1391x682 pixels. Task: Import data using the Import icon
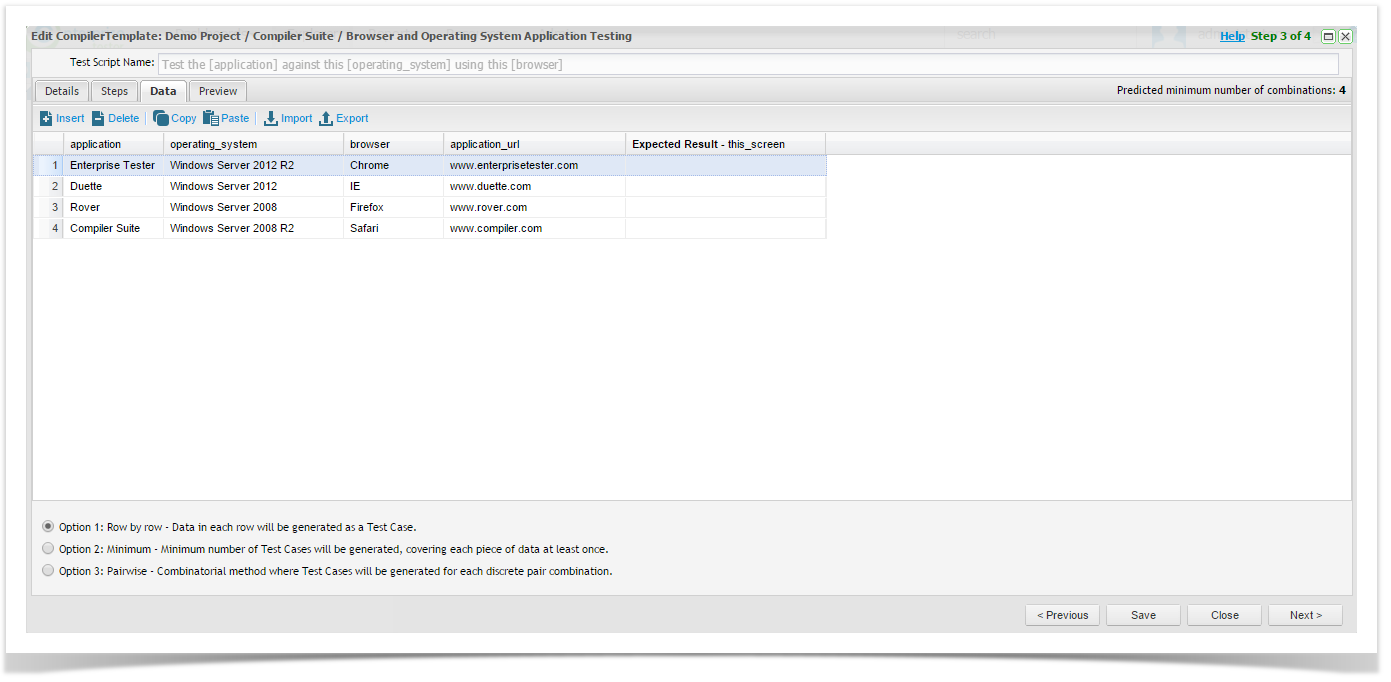pyautogui.click(x=271, y=118)
